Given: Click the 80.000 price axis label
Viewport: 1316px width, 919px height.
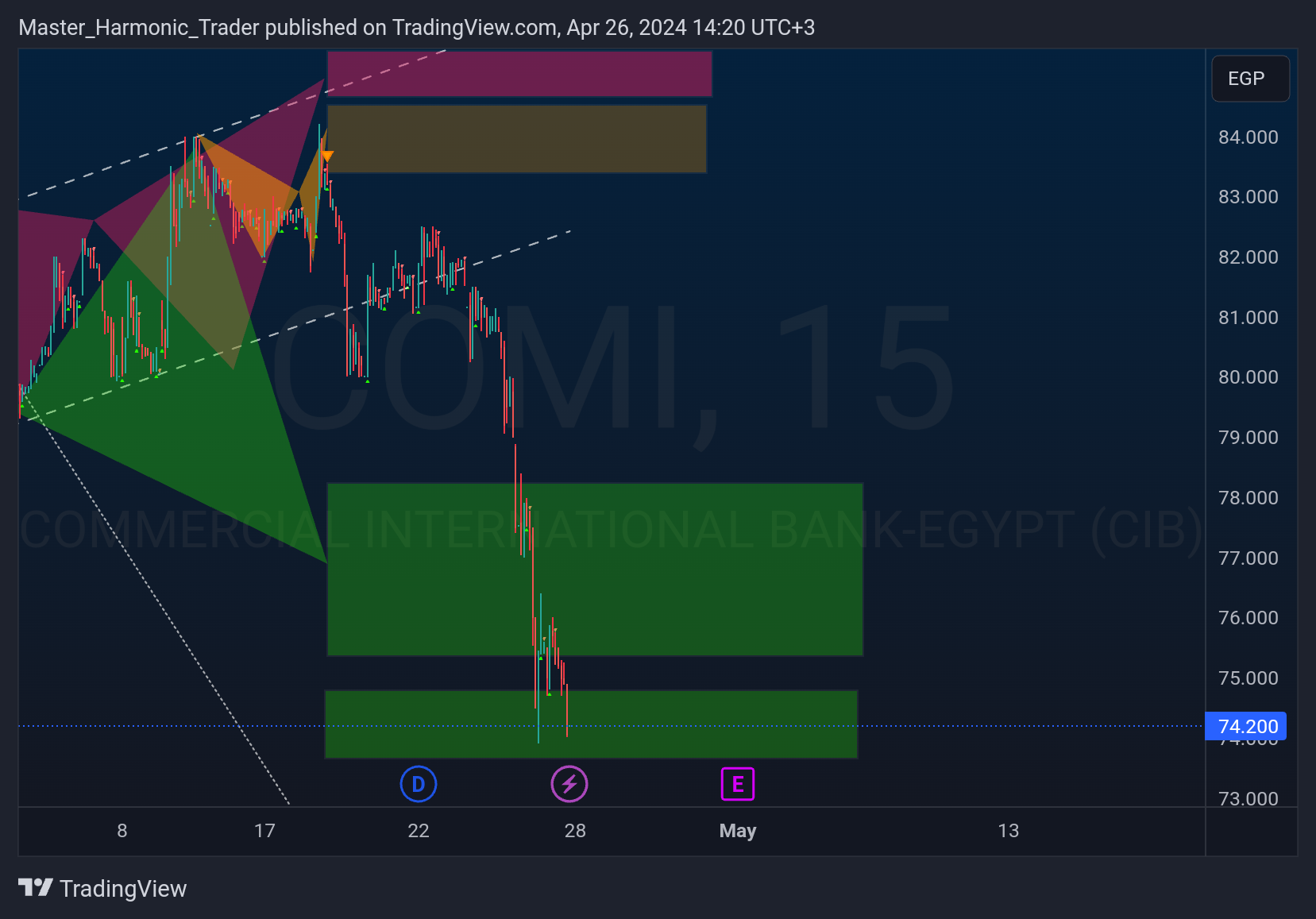Looking at the screenshot, I should pos(1248,377).
